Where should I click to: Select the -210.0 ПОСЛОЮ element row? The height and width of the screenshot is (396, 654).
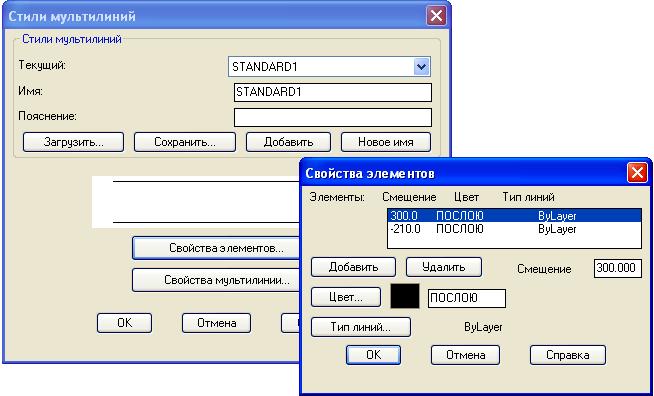(514, 229)
